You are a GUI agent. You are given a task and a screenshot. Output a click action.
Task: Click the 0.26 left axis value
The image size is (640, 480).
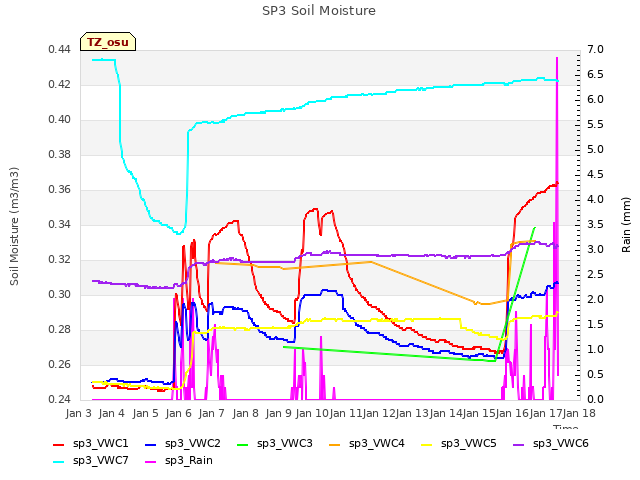pyautogui.click(x=60, y=365)
